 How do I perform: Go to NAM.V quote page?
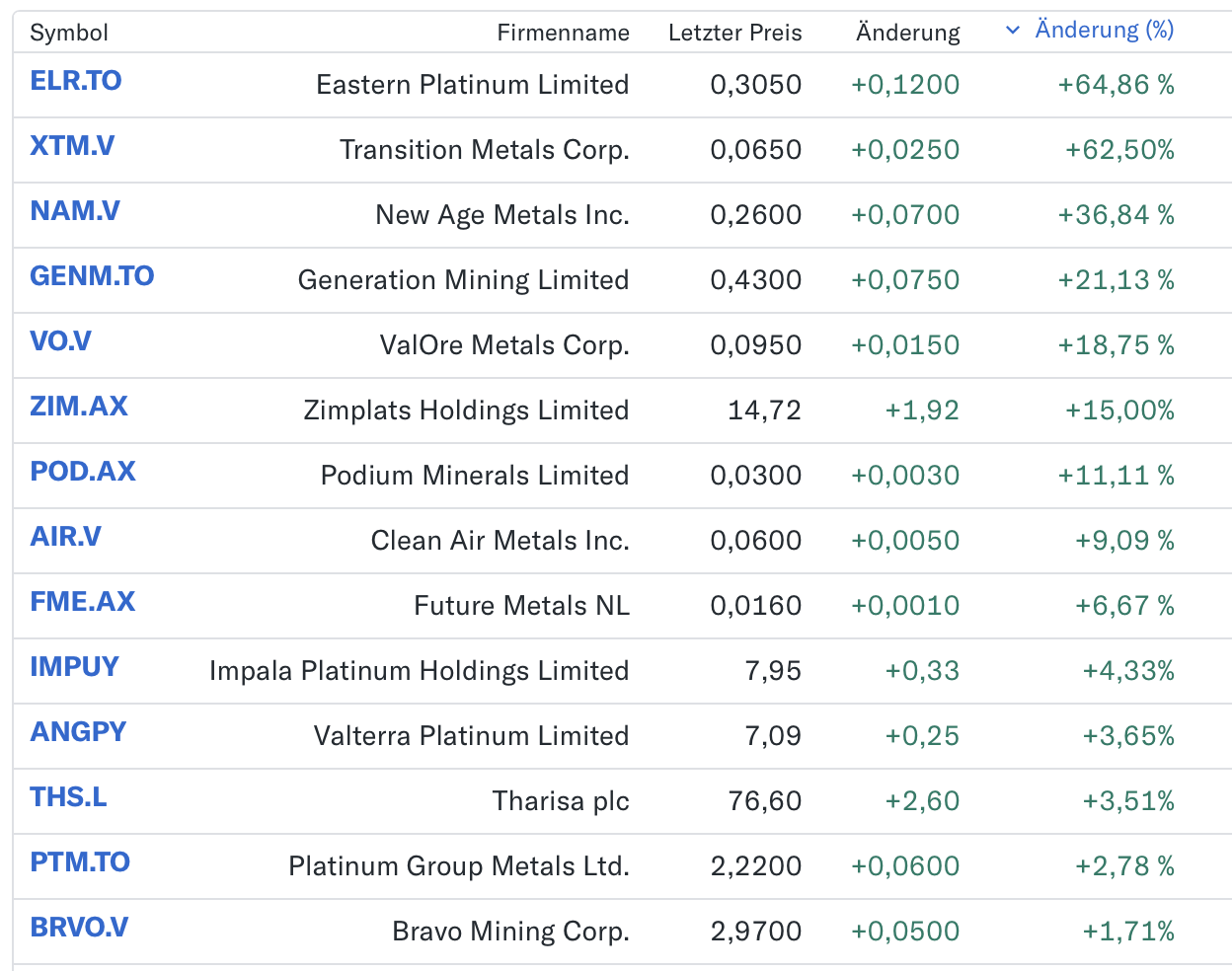[x=75, y=211]
